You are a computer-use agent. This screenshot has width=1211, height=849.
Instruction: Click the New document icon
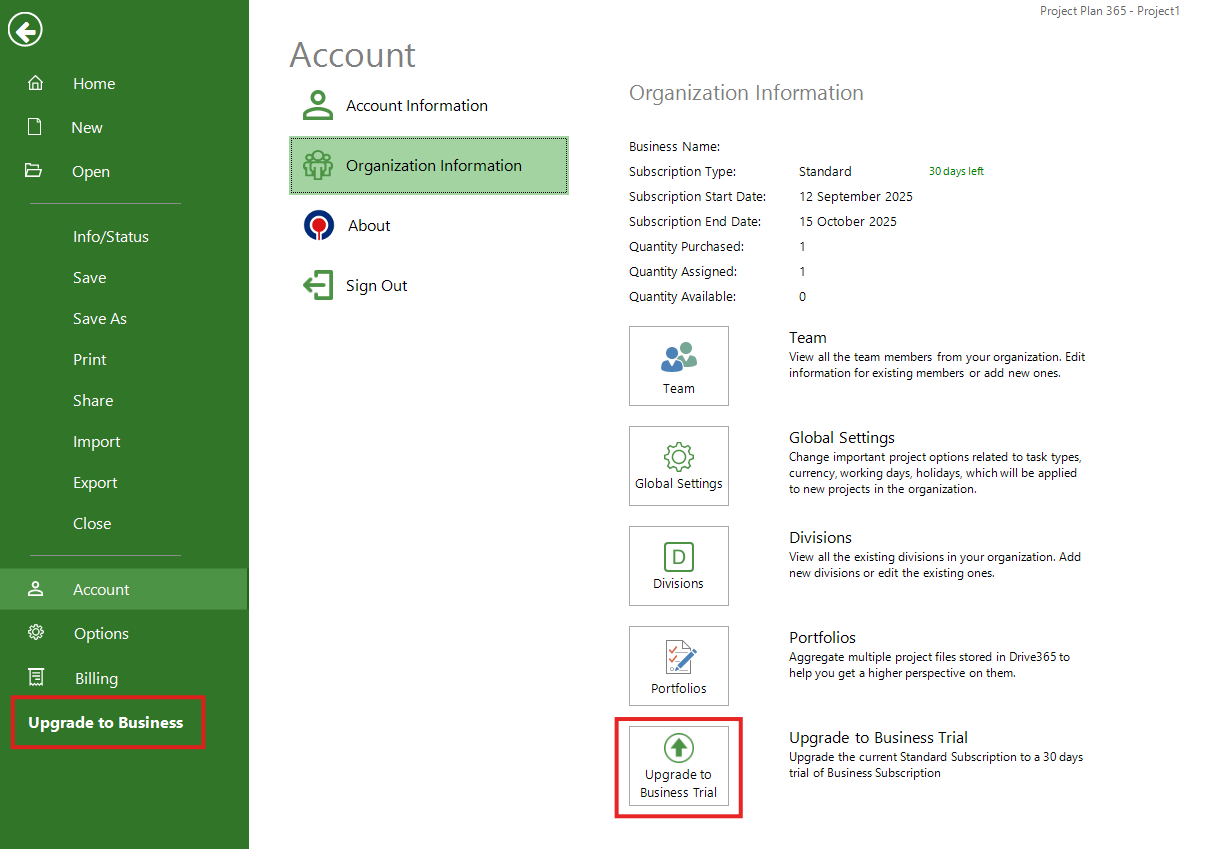point(35,127)
